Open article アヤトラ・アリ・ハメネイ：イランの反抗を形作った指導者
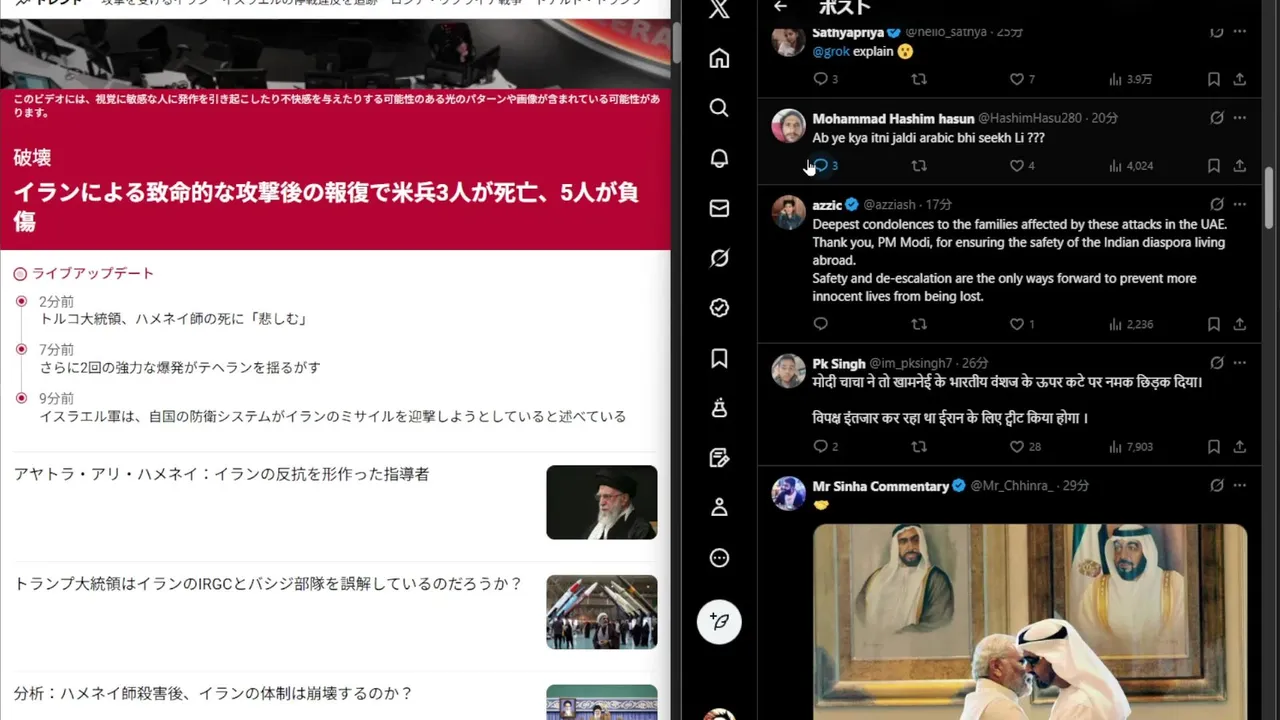The height and width of the screenshot is (720, 1280). [x=221, y=474]
